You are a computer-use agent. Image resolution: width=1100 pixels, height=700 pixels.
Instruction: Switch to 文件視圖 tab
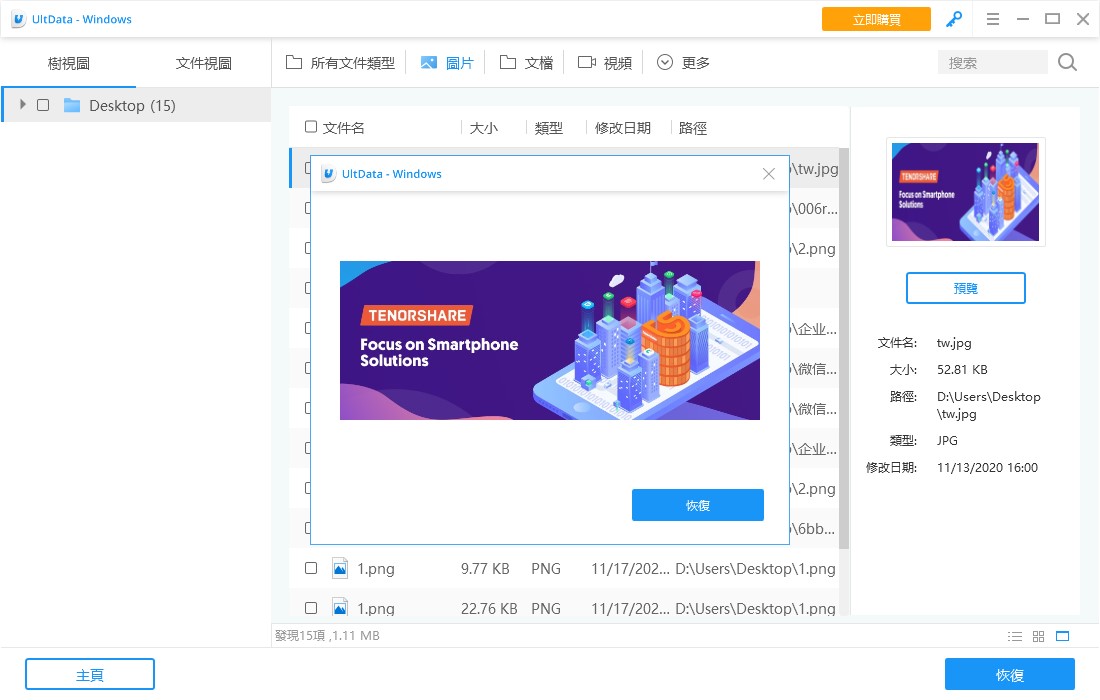pyautogui.click(x=203, y=63)
